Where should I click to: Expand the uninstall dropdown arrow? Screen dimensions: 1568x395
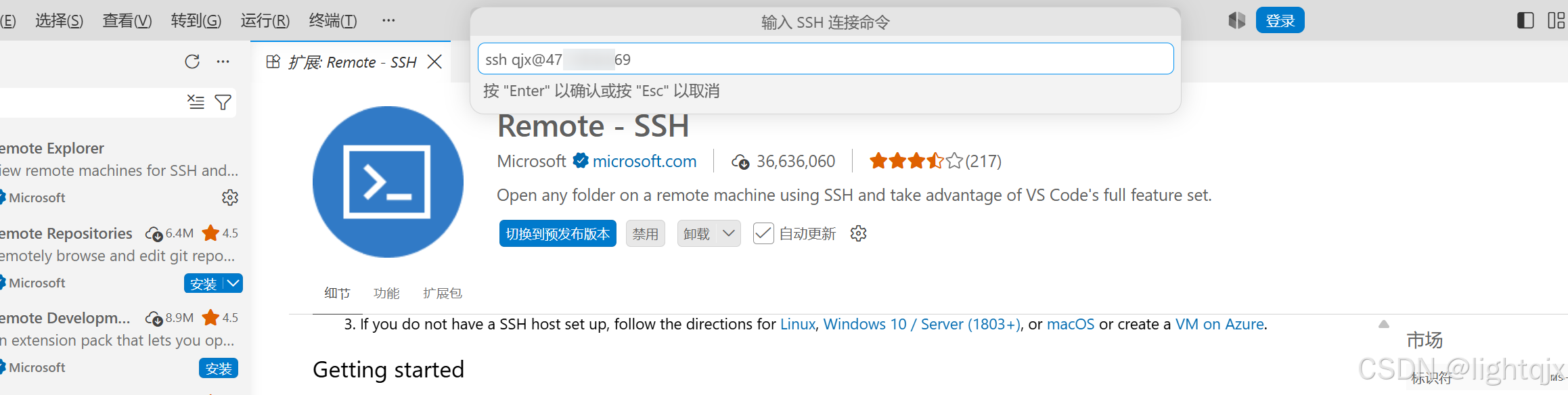coord(728,233)
